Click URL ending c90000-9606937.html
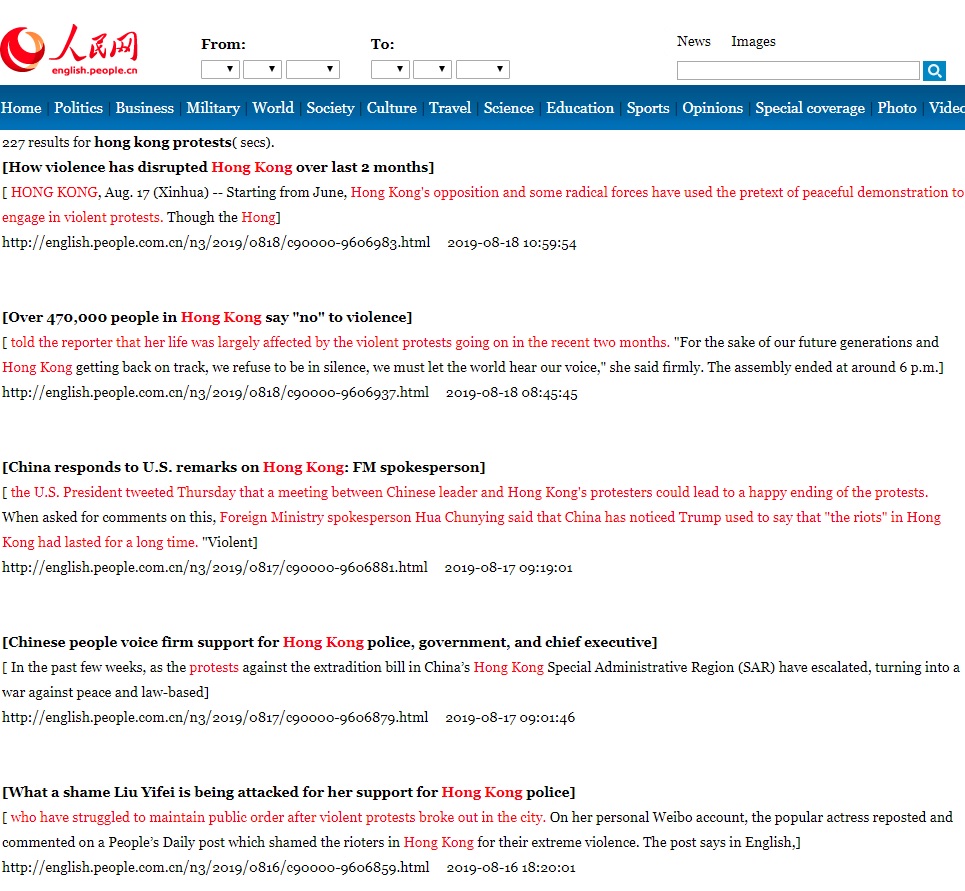This screenshot has width=965, height=891. 215,393
